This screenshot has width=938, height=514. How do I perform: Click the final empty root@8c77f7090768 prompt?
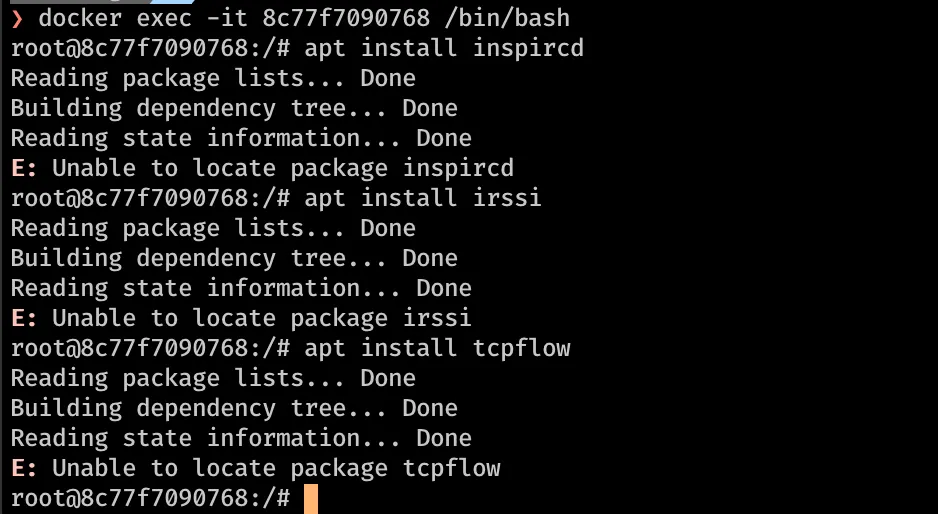click(x=150, y=498)
